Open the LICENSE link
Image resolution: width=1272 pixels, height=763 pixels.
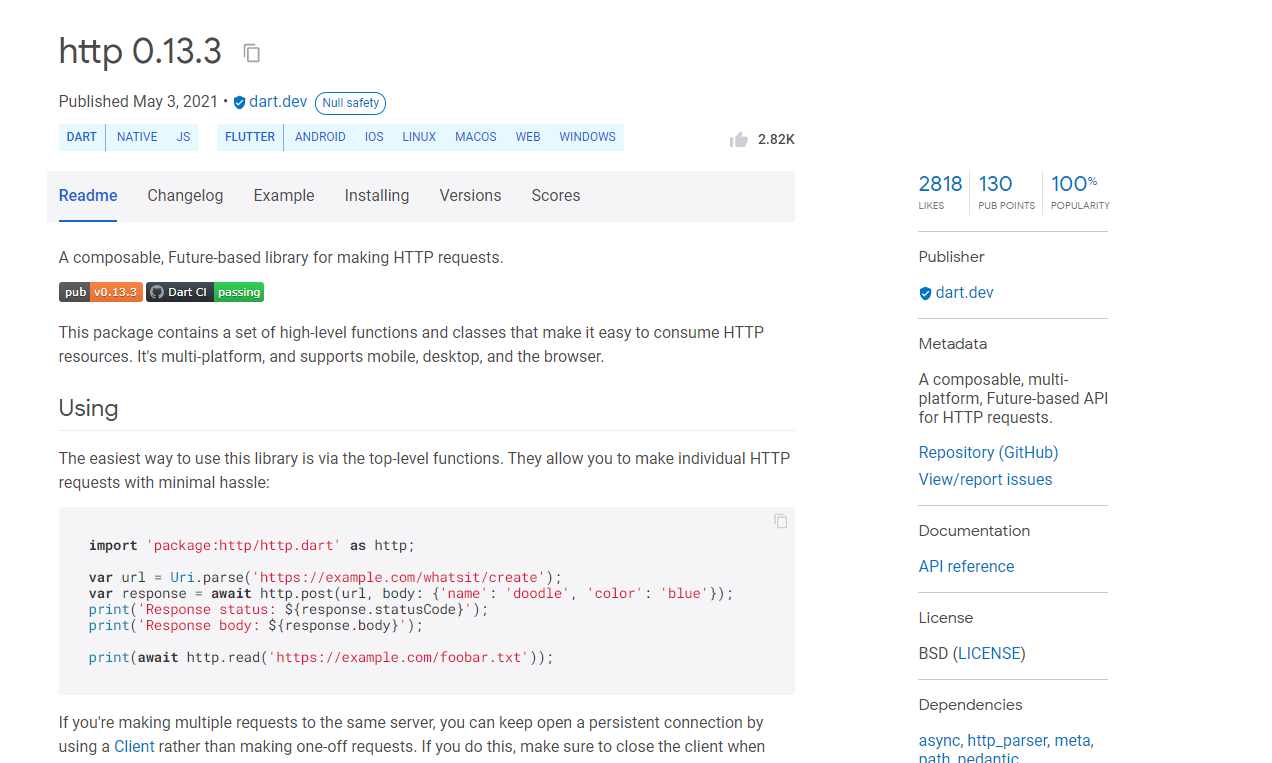pos(990,654)
